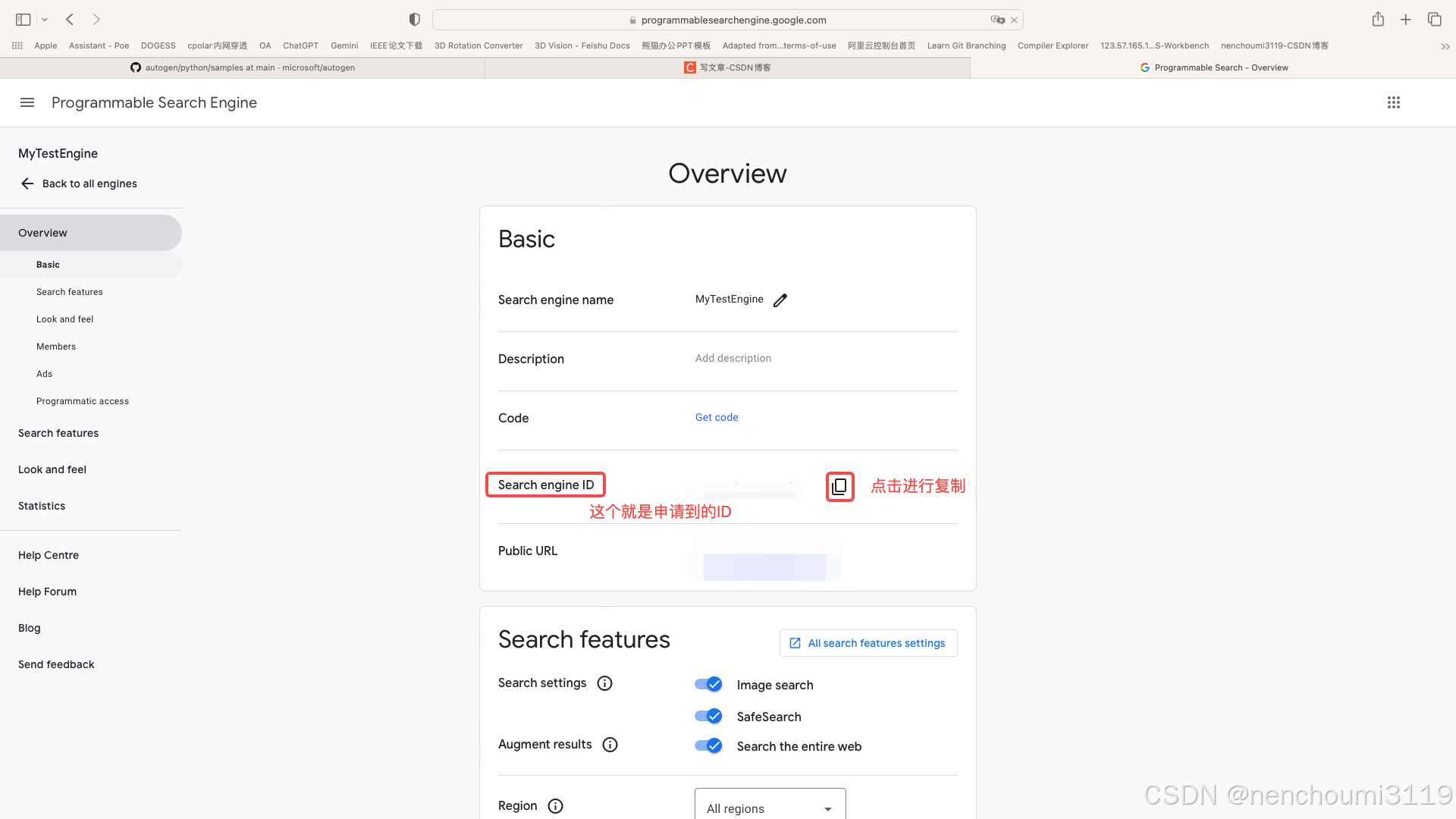Click the pencil icon to edit engine name

click(x=780, y=300)
